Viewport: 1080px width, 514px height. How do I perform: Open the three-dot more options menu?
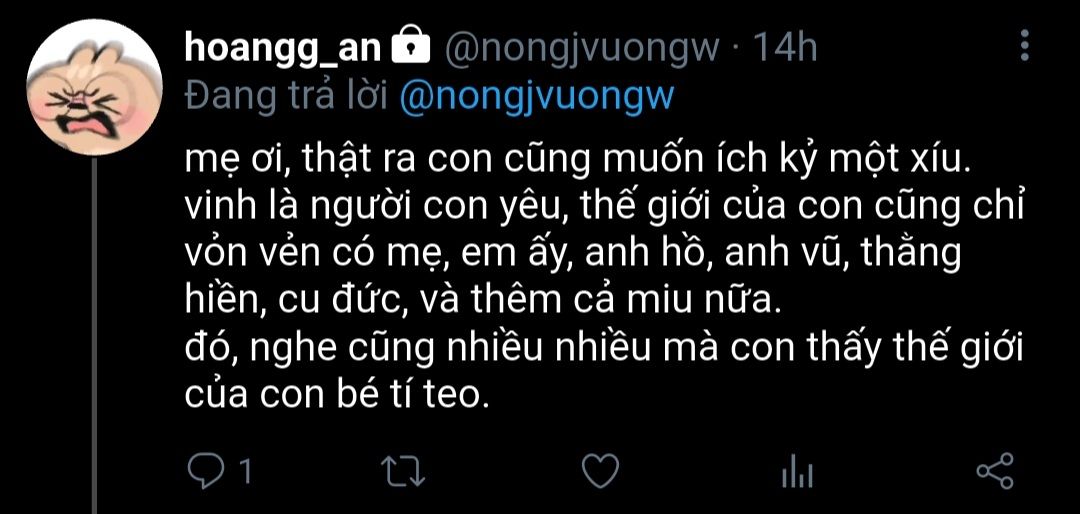[1025, 47]
